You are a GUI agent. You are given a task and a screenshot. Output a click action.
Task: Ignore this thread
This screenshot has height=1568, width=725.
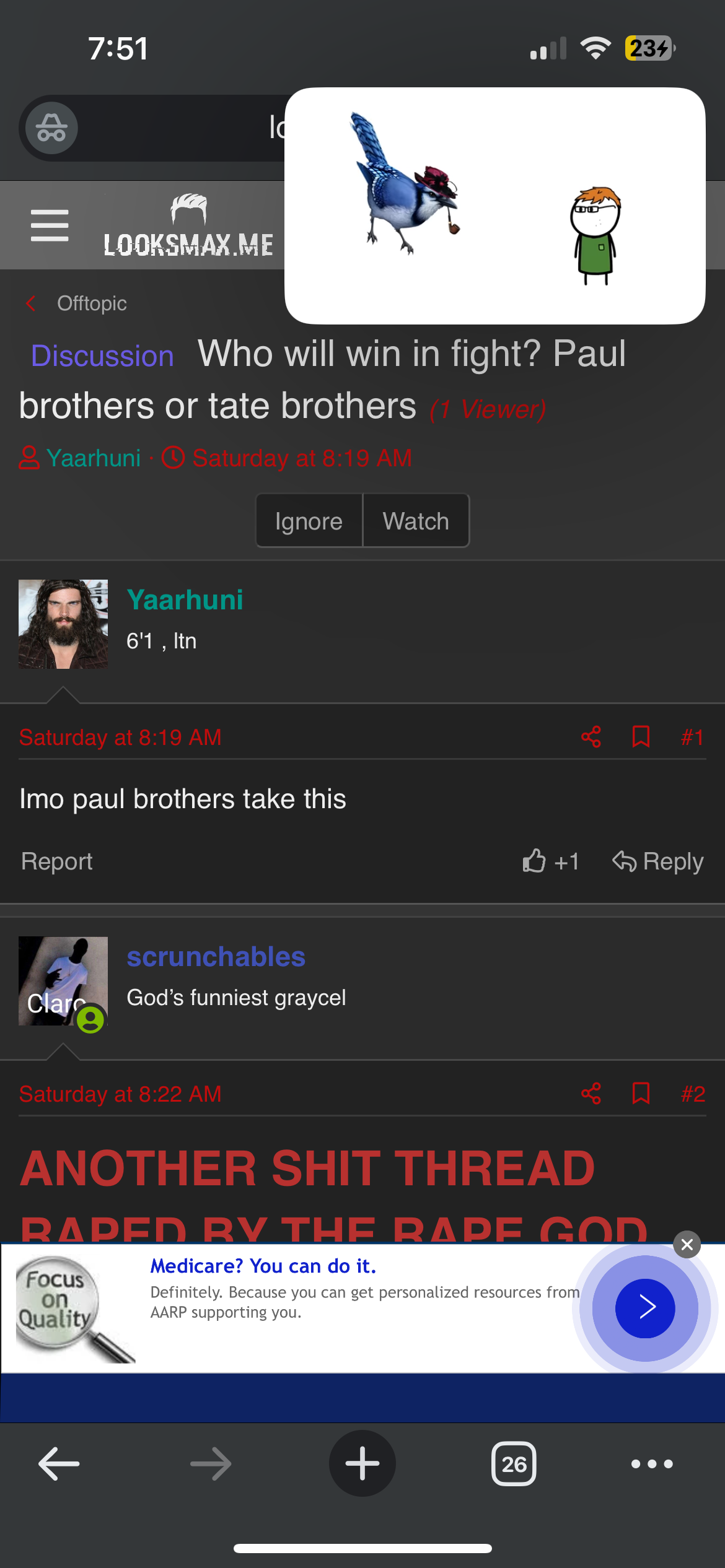pos(309,521)
